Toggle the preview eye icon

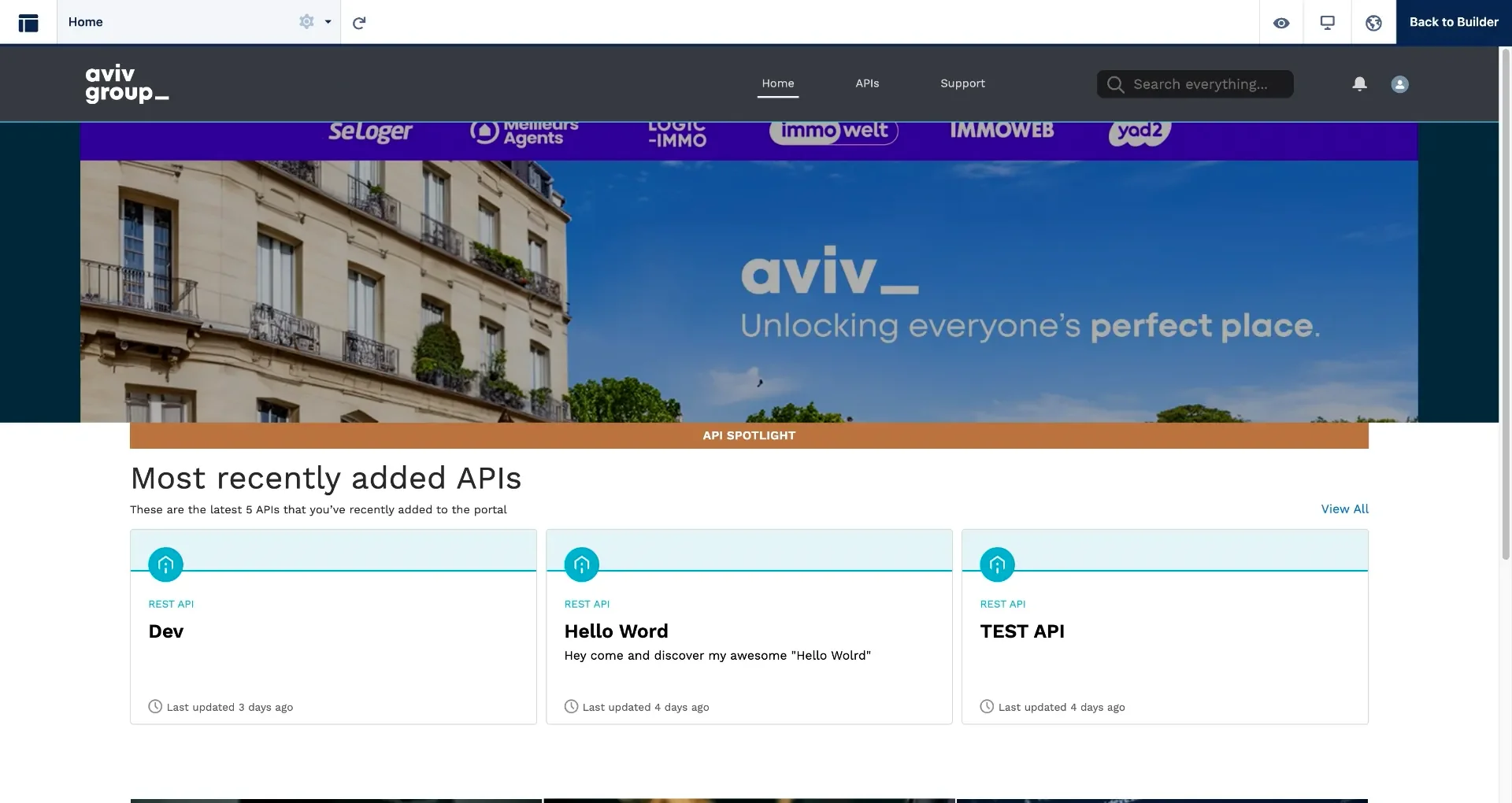(x=1282, y=22)
